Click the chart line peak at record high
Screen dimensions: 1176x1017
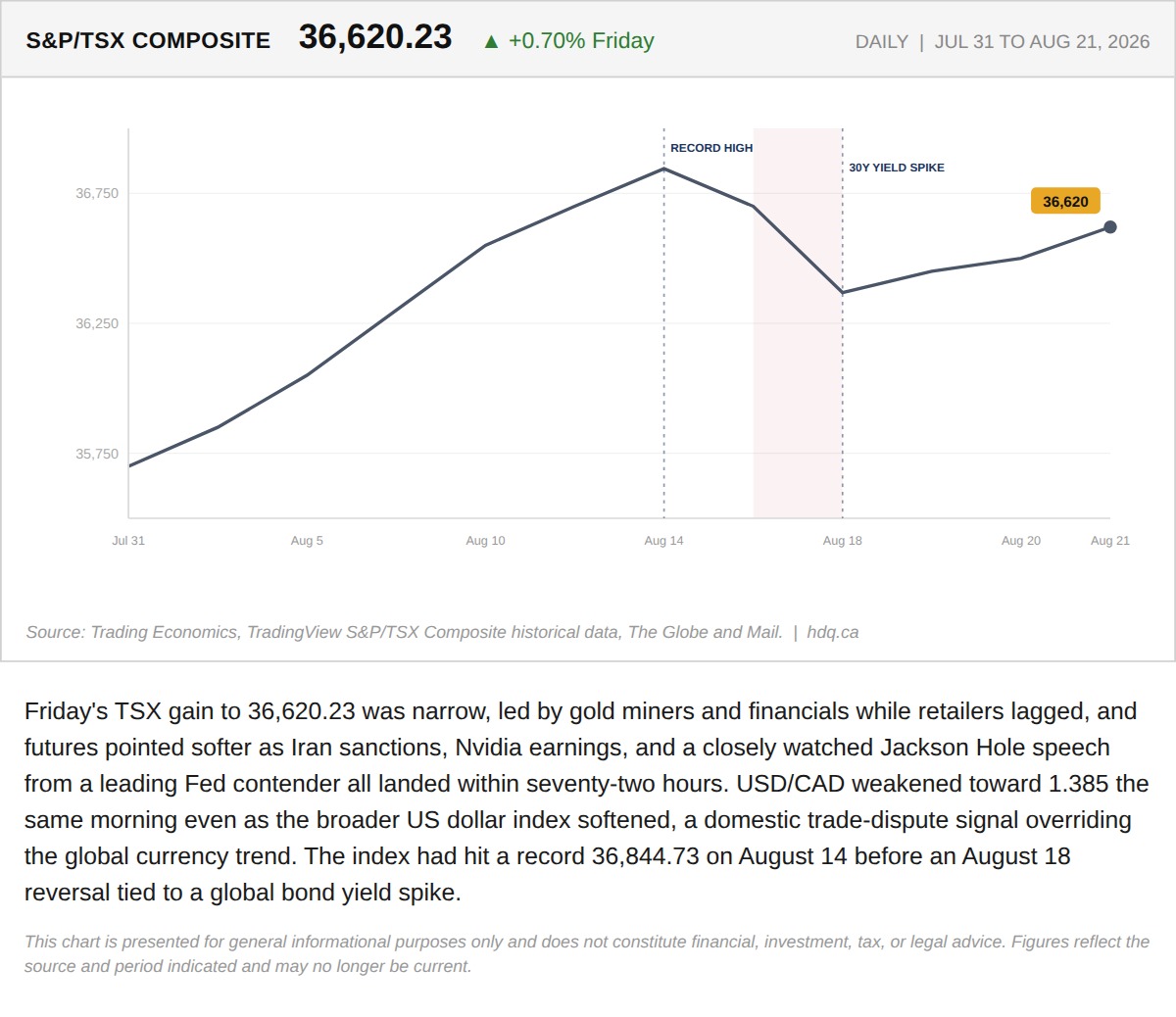(663, 169)
